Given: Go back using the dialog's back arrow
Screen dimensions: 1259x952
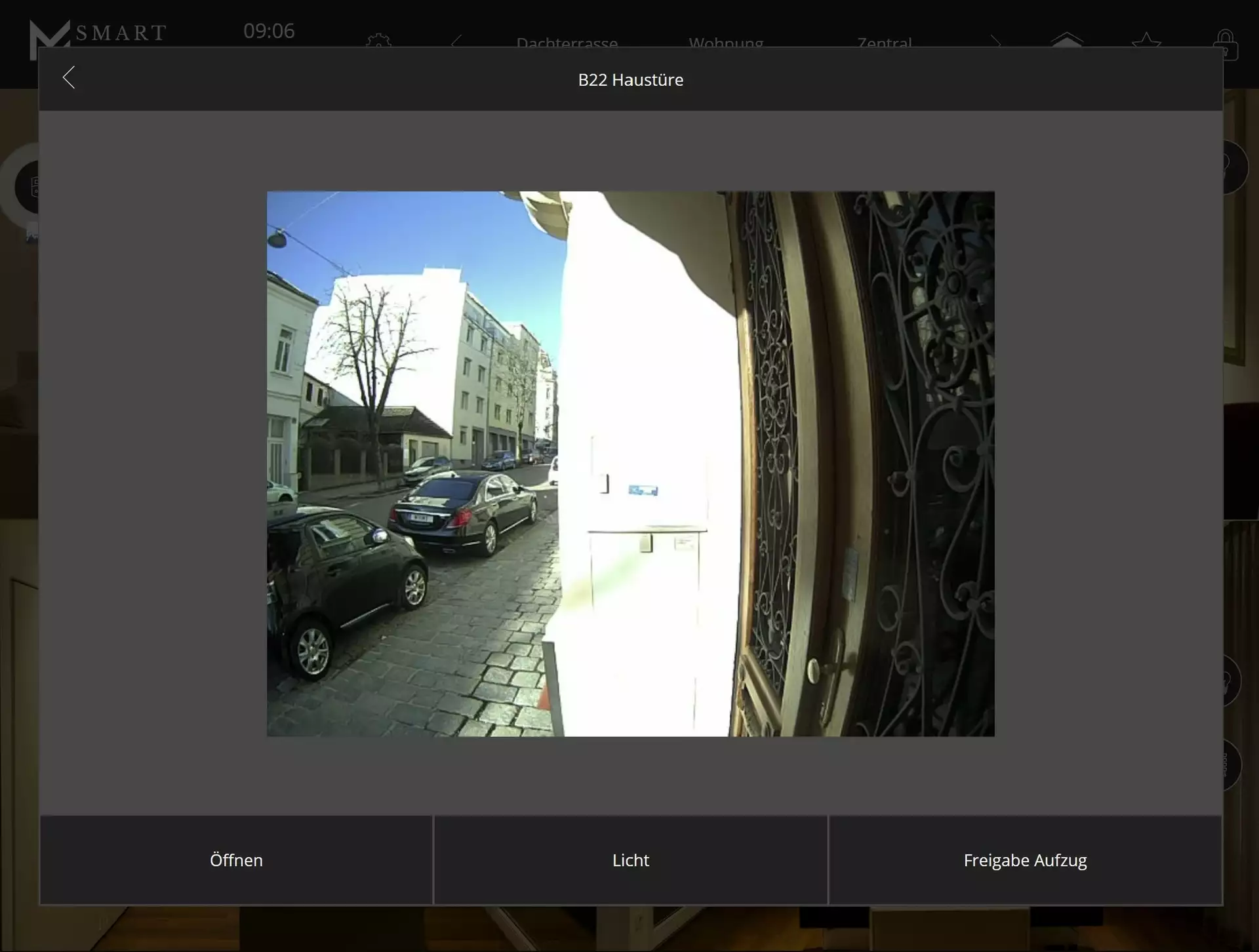Looking at the screenshot, I should click(x=69, y=77).
